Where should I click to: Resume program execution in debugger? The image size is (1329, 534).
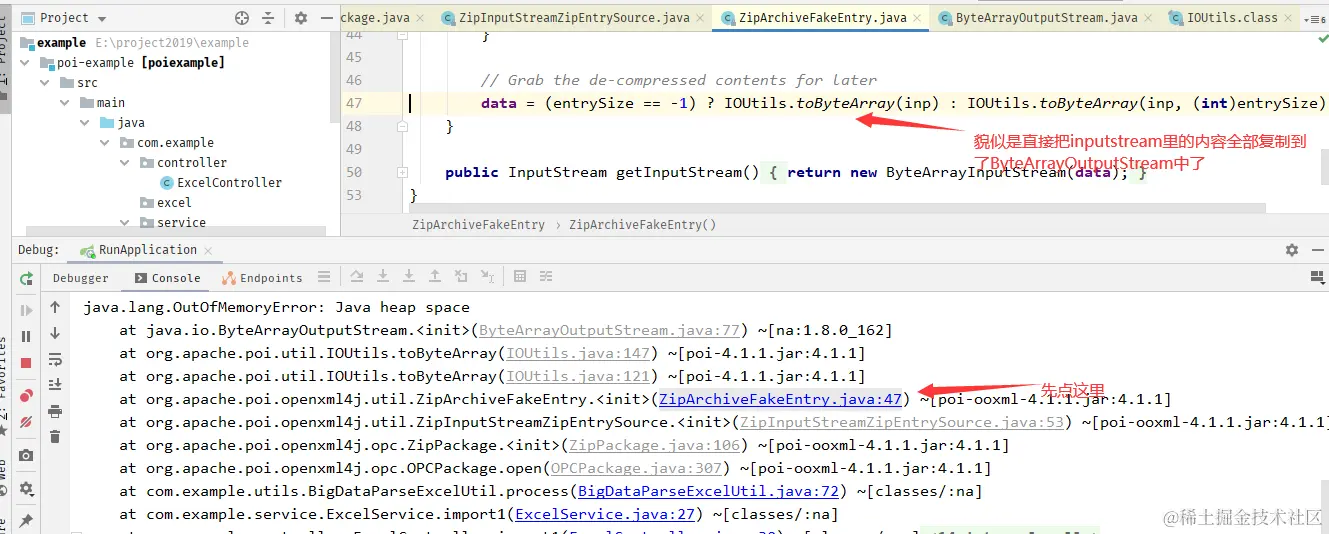pyautogui.click(x=26, y=311)
